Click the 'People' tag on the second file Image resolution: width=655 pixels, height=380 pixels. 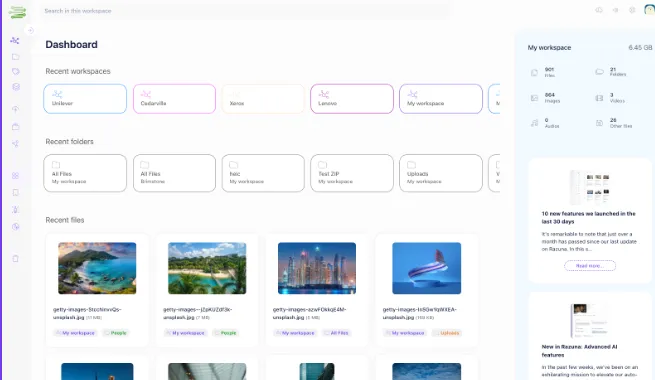225,333
